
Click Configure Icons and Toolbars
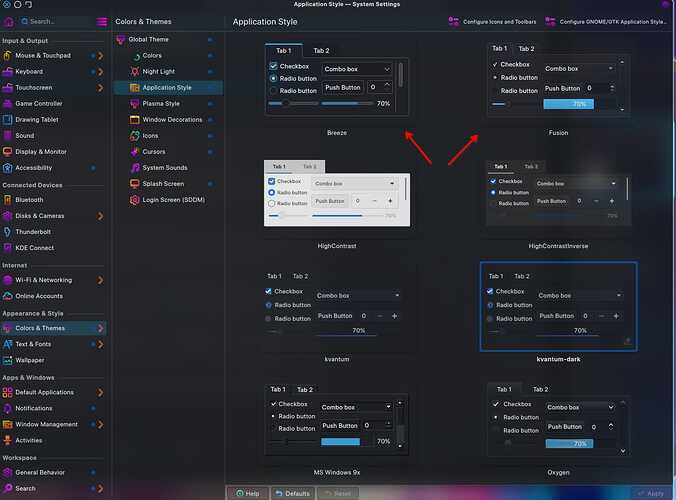point(492,22)
